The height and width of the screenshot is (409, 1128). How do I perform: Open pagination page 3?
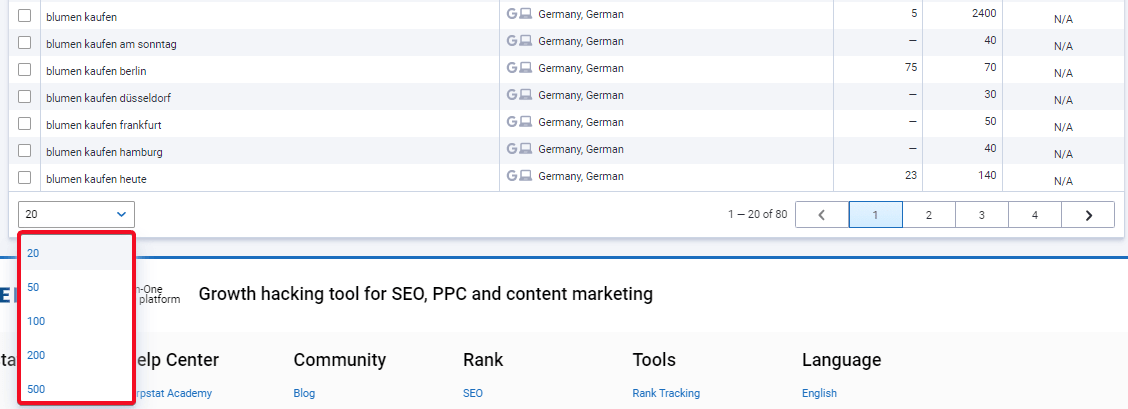tap(982, 214)
